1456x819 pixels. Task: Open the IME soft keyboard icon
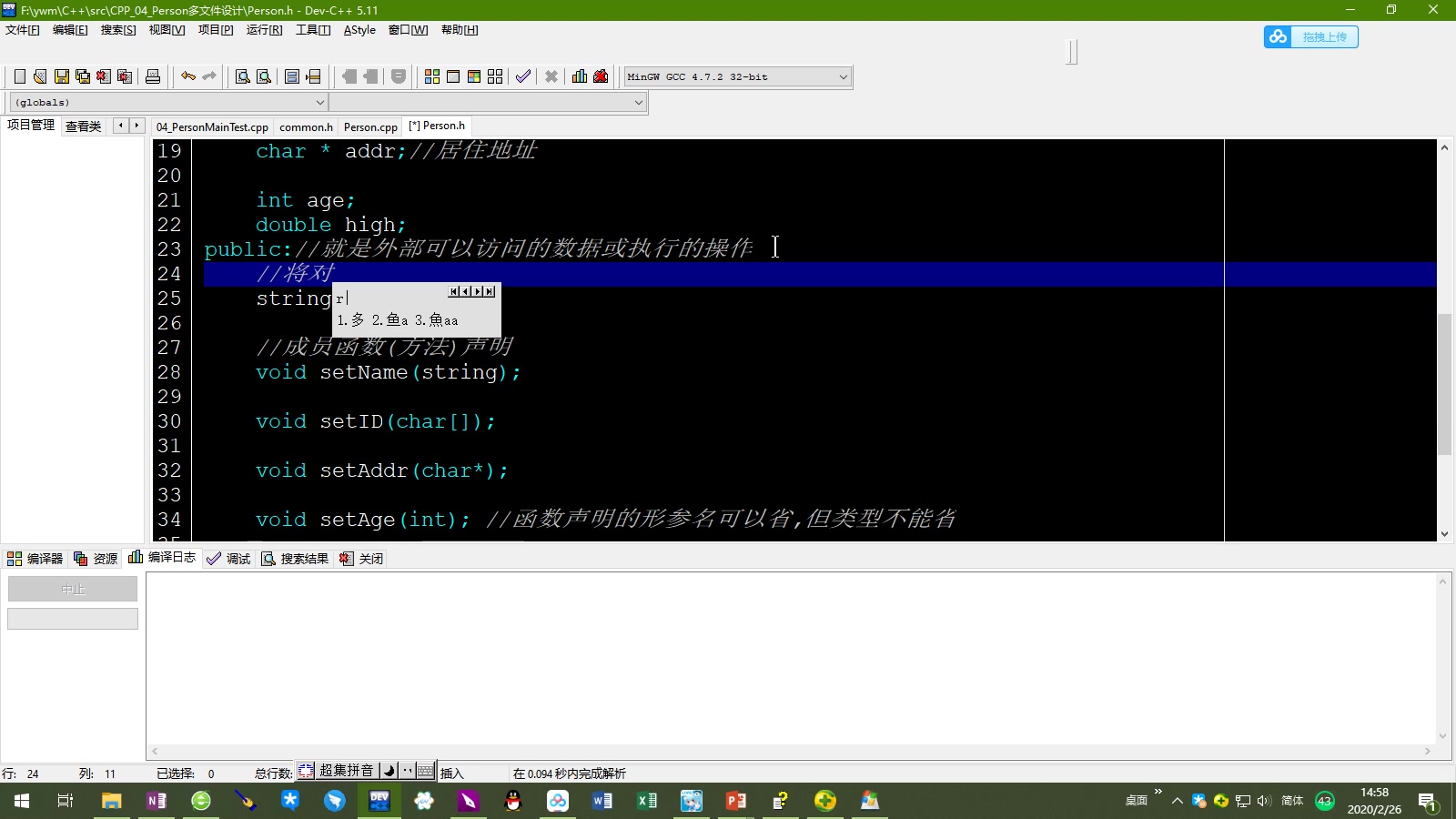click(x=425, y=771)
